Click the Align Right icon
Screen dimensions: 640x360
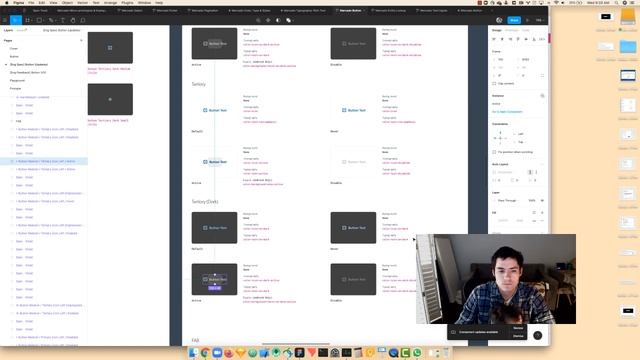(510, 39)
